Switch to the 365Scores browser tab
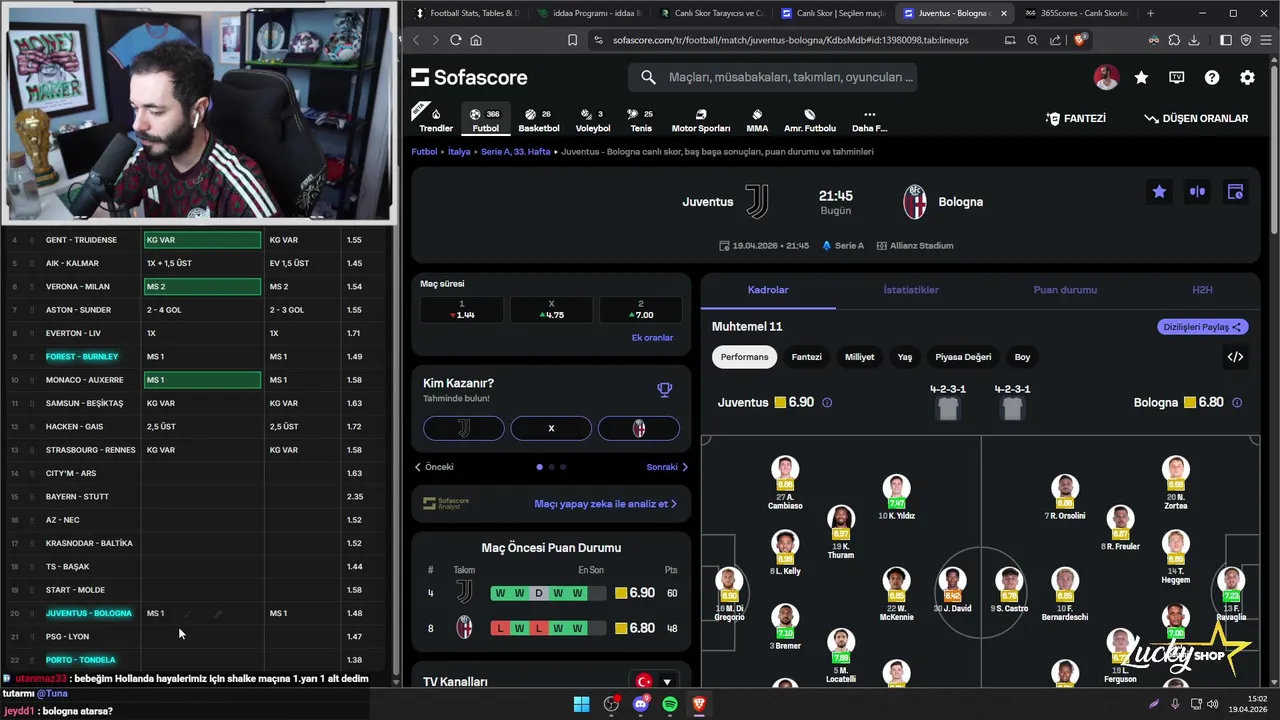The width and height of the screenshot is (1280, 720). tap(1076, 13)
